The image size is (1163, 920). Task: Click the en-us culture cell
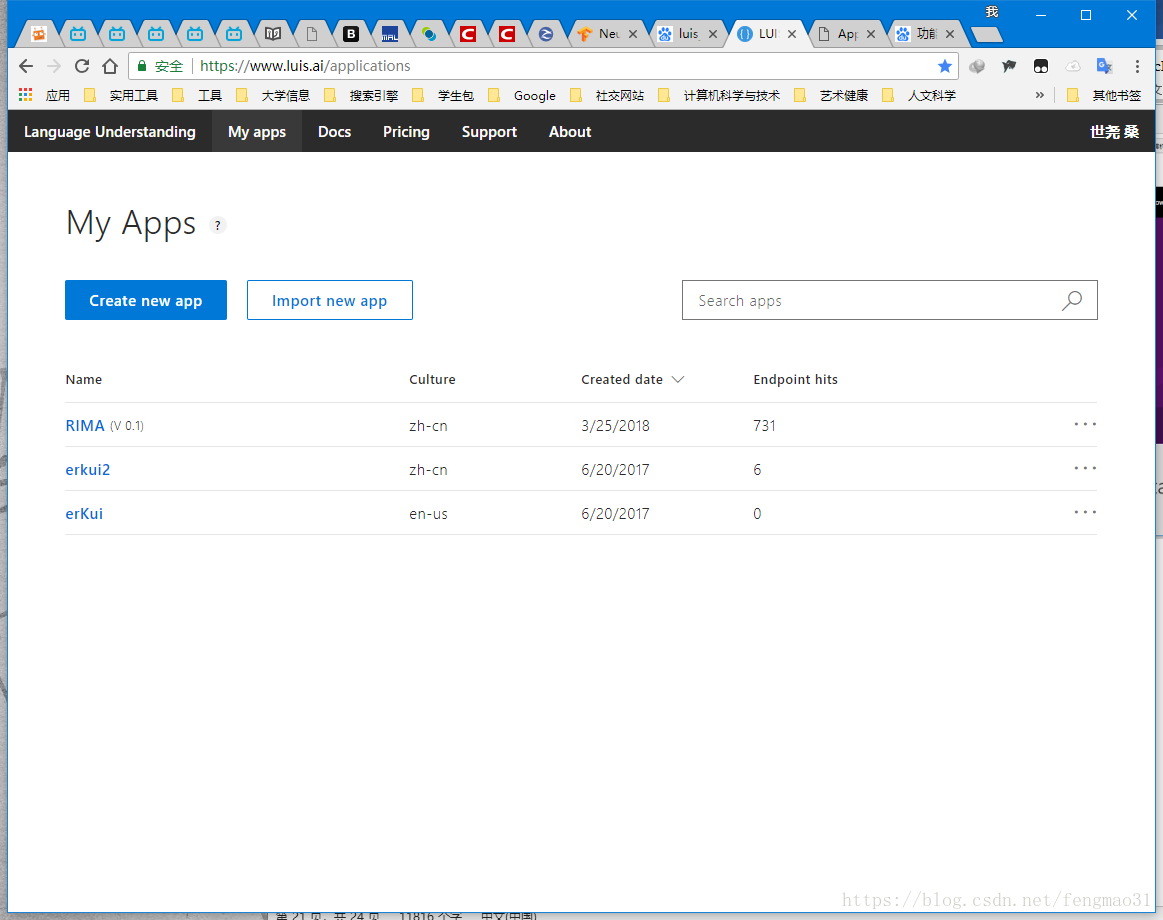tap(428, 513)
